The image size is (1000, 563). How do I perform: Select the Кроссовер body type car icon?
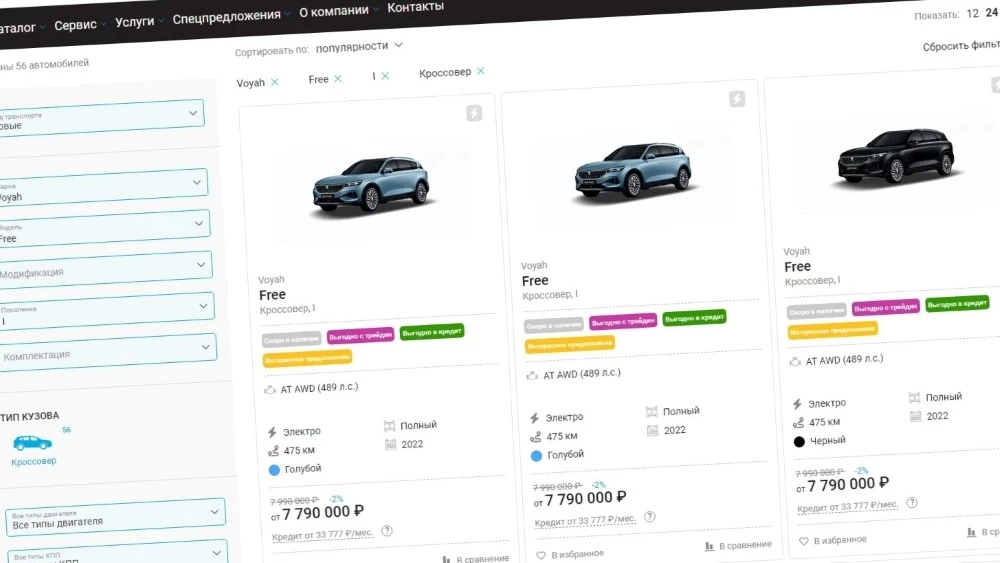pyautogui.click(x=32, y=442)
